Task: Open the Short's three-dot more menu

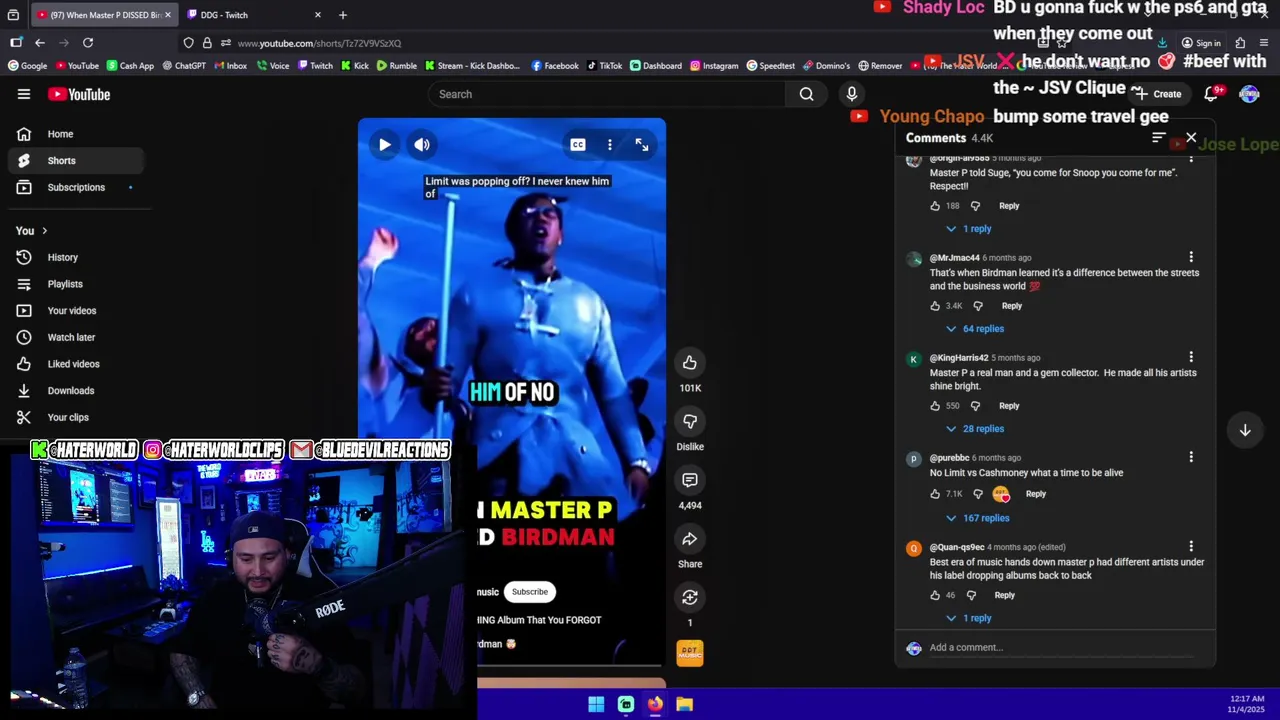Action: point(610,145)
